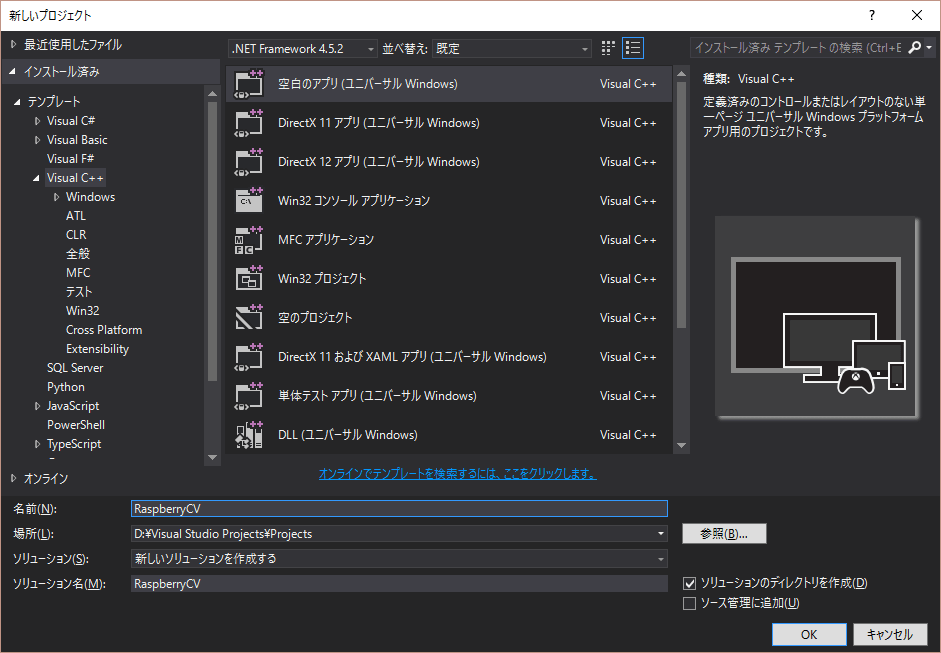Select Python in the template tree

pos(66,387)
